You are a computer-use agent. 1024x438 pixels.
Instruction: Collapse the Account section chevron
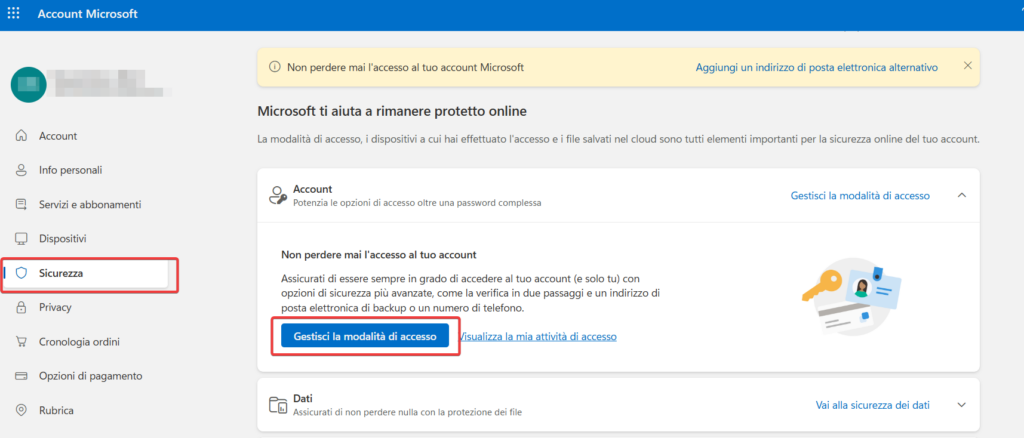point(961,195)
